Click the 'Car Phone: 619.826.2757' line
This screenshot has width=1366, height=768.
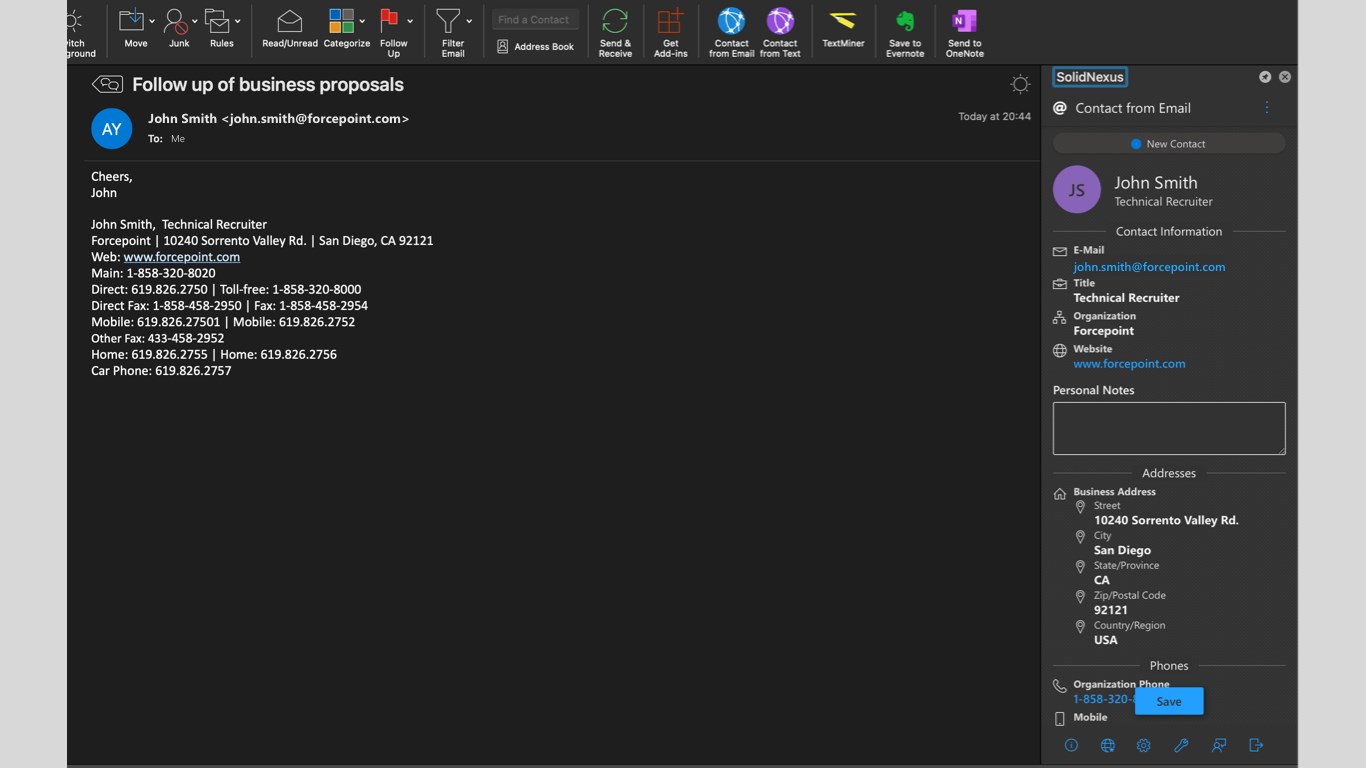161,371
